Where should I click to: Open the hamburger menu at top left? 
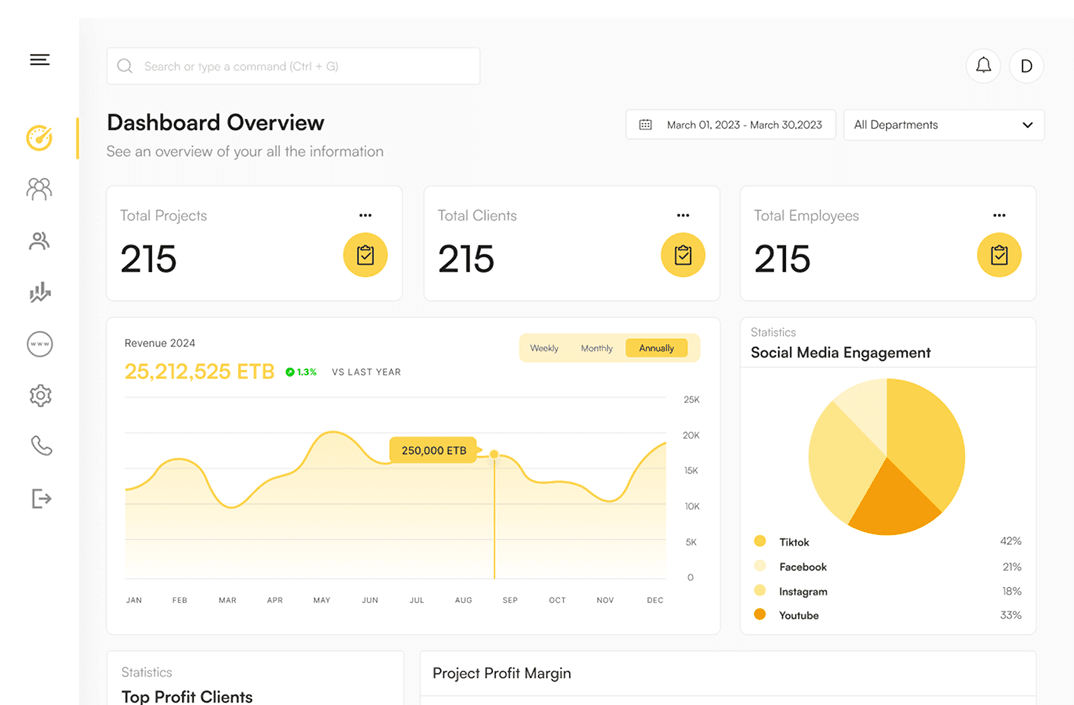39,59
